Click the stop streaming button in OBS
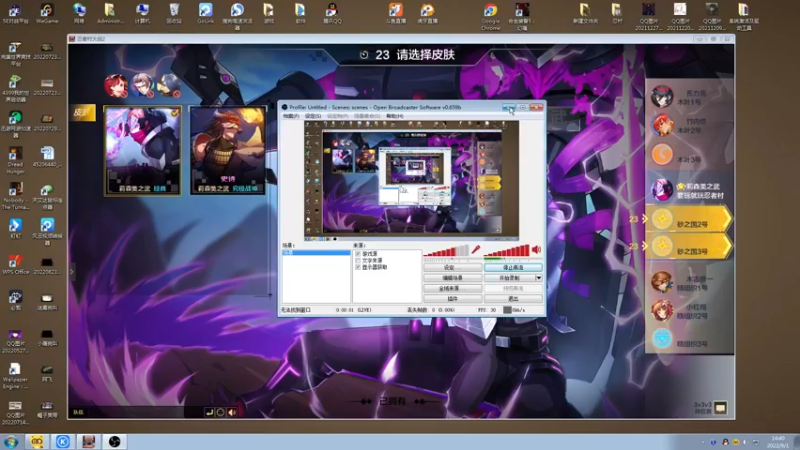 (x=513, y=267)
